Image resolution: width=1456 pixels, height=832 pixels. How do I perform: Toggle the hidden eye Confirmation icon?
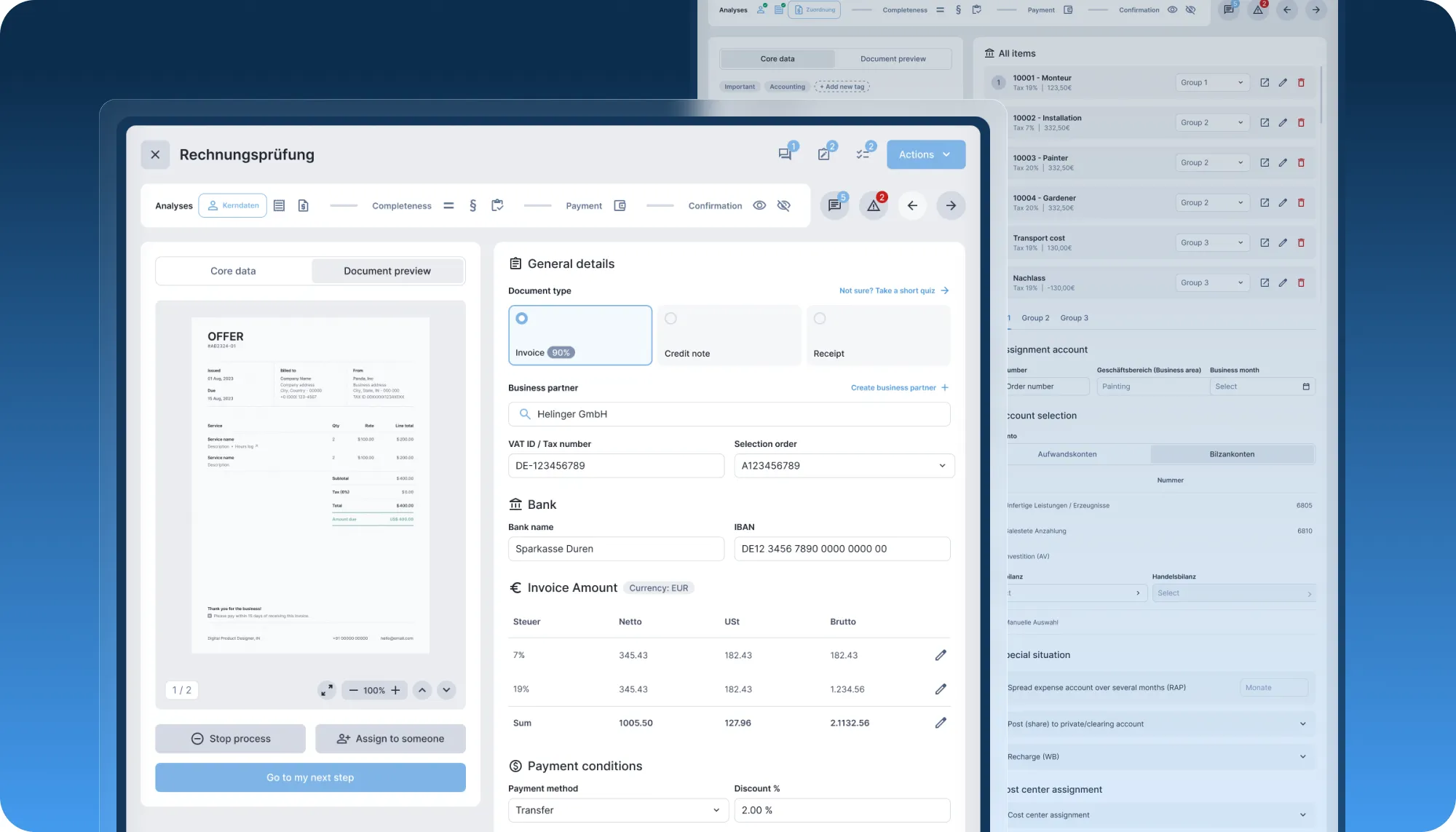click(783, 206)
